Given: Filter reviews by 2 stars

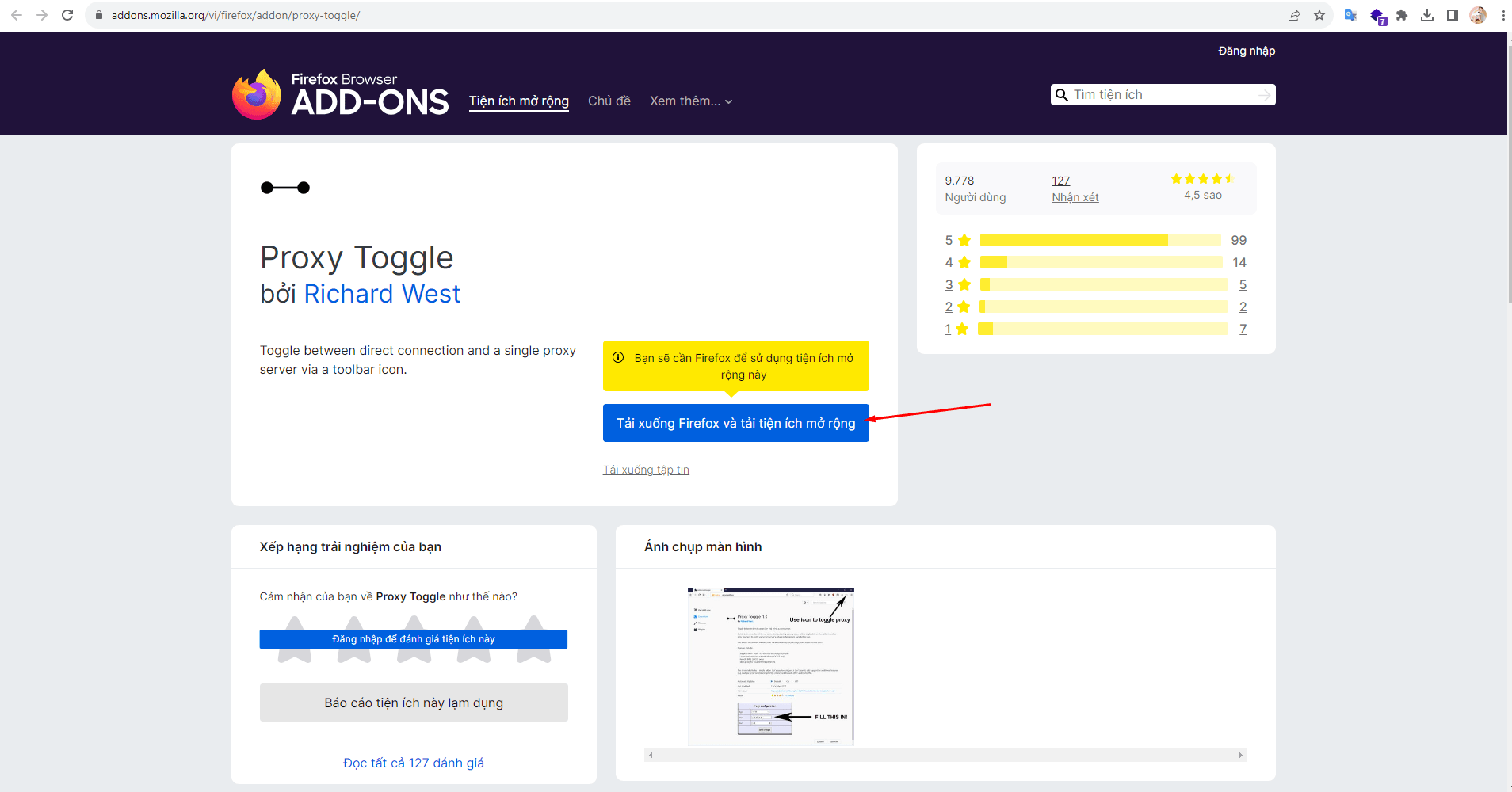Looking at the screenshot, I should [957, 307].
